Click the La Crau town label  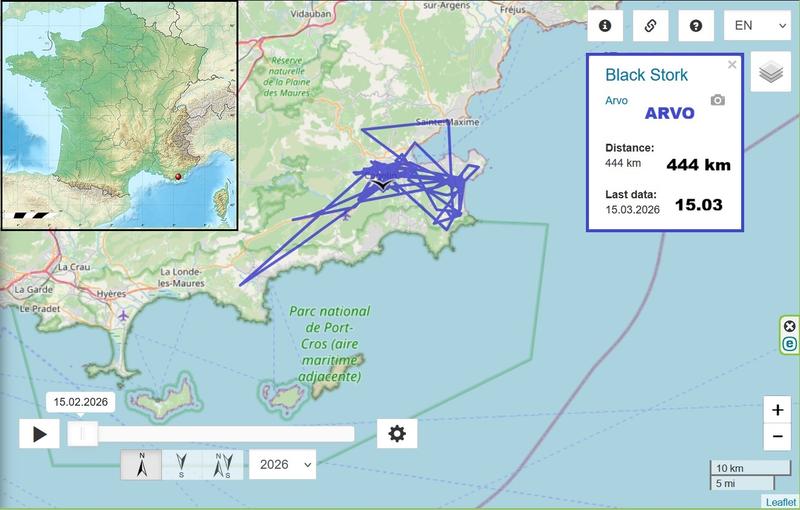point(74,267)
